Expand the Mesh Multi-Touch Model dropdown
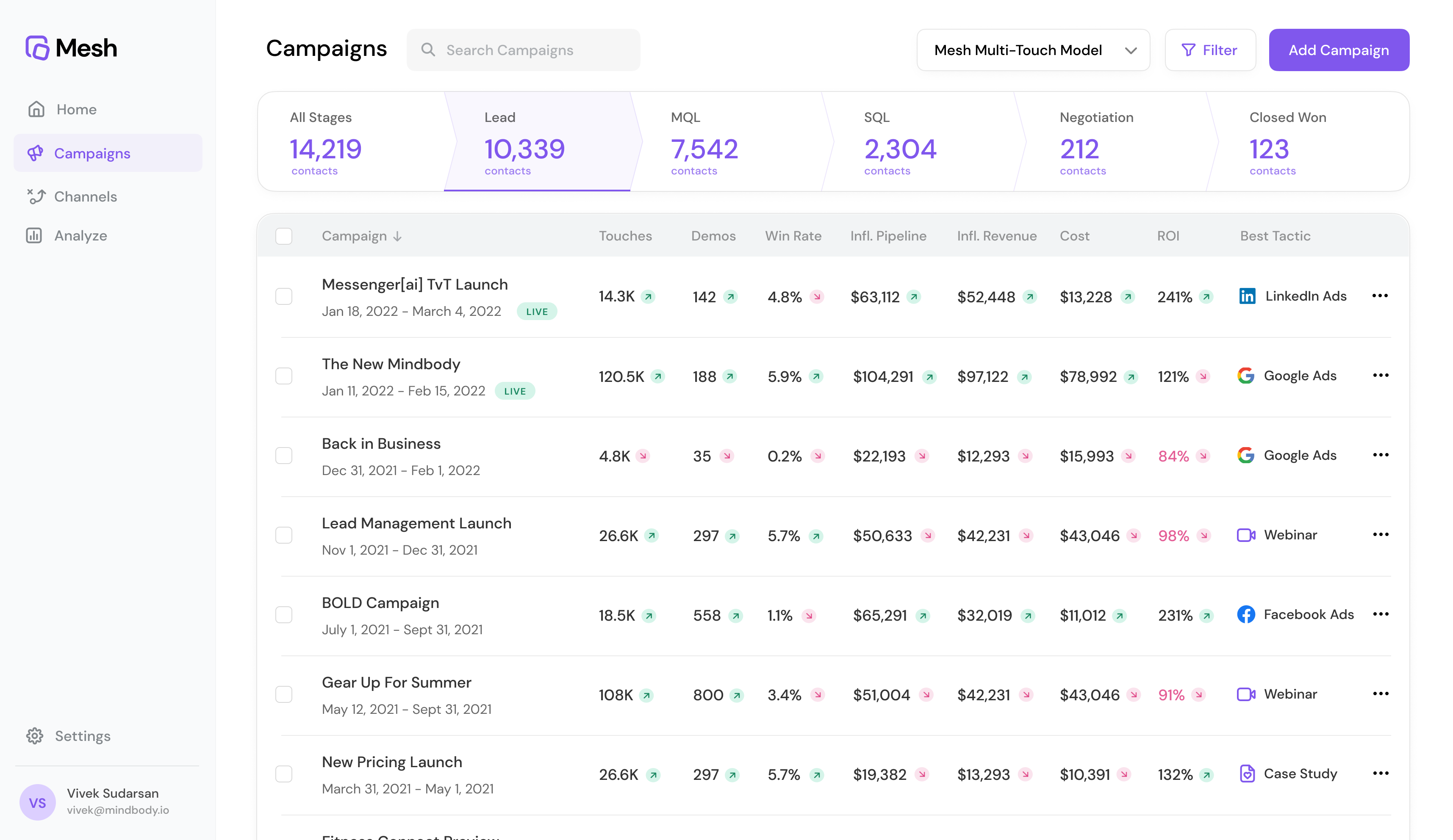The width and height of the screenshot is (1453, 840). [x=1033, y=50]
